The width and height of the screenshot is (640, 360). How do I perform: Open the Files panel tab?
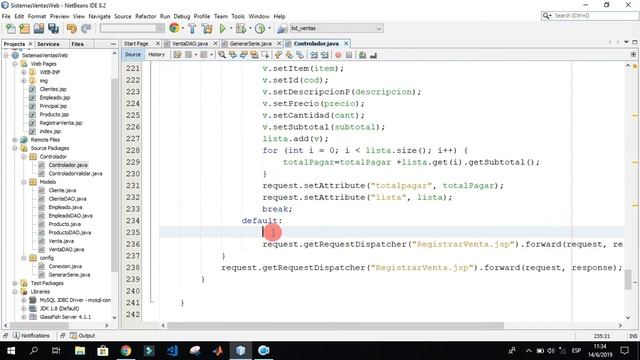point(78,44)
